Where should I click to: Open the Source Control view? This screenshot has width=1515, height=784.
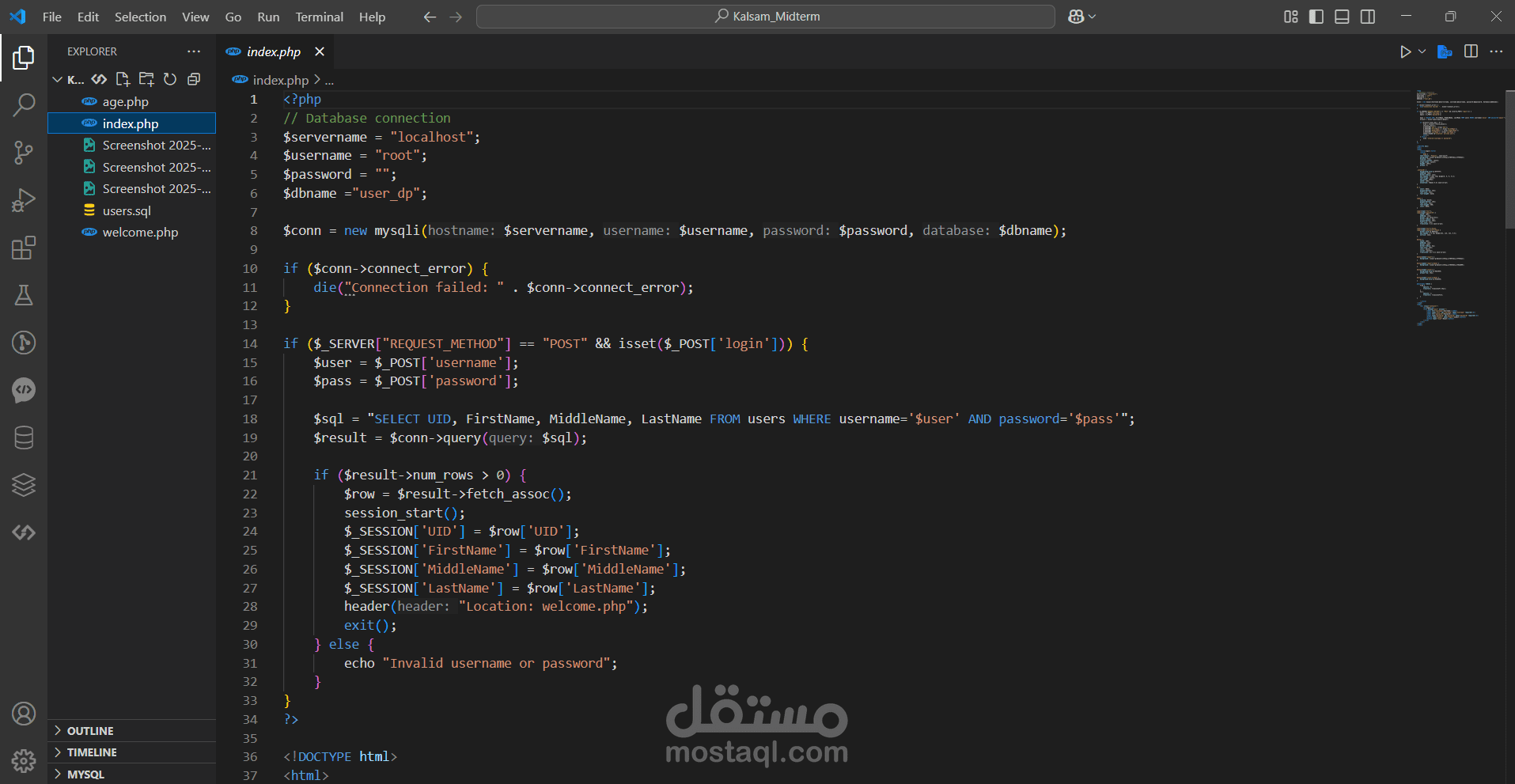coord(24,152)
